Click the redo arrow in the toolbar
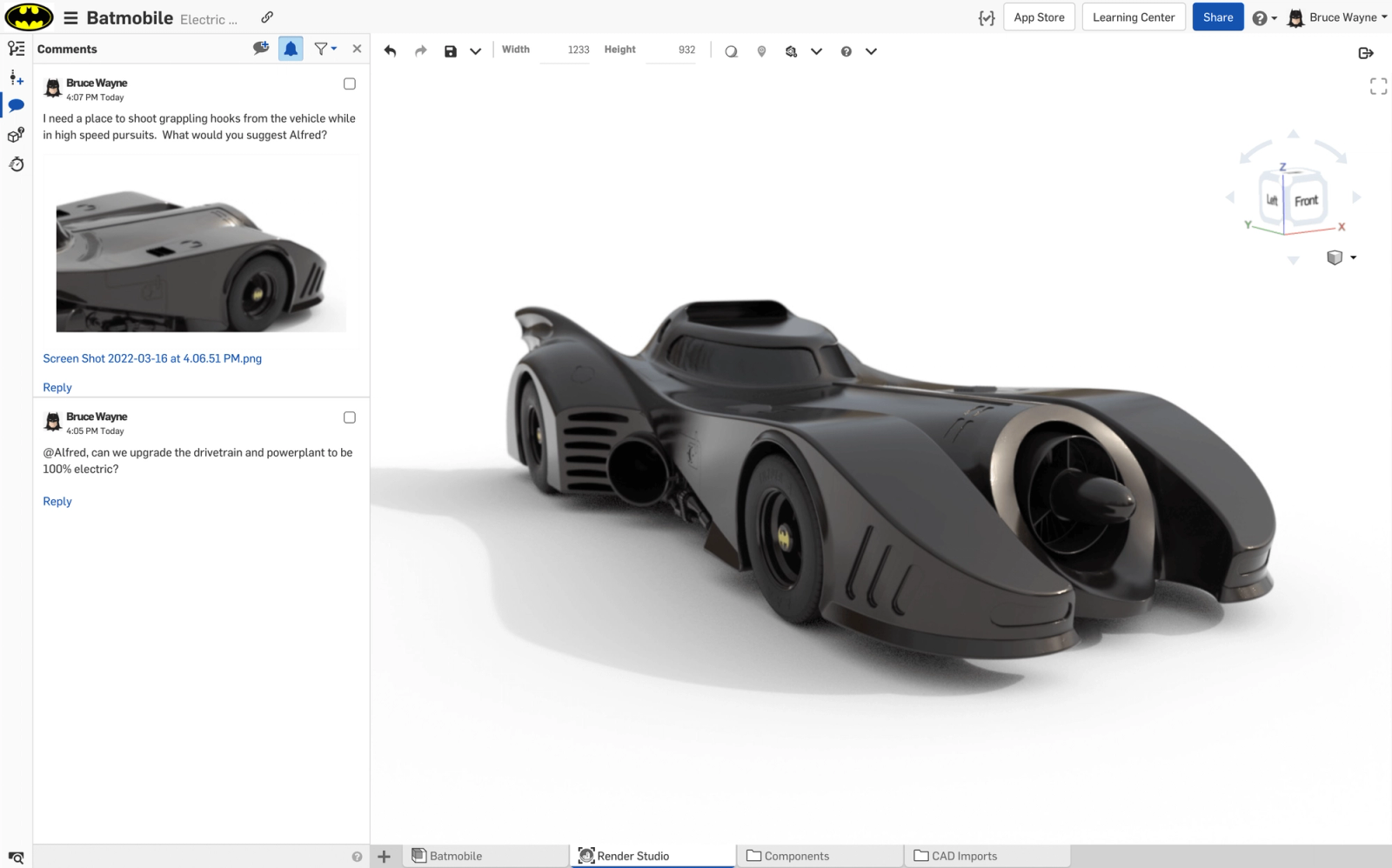The width and height of the screenshot is (1392, 868). pos(420,51)
